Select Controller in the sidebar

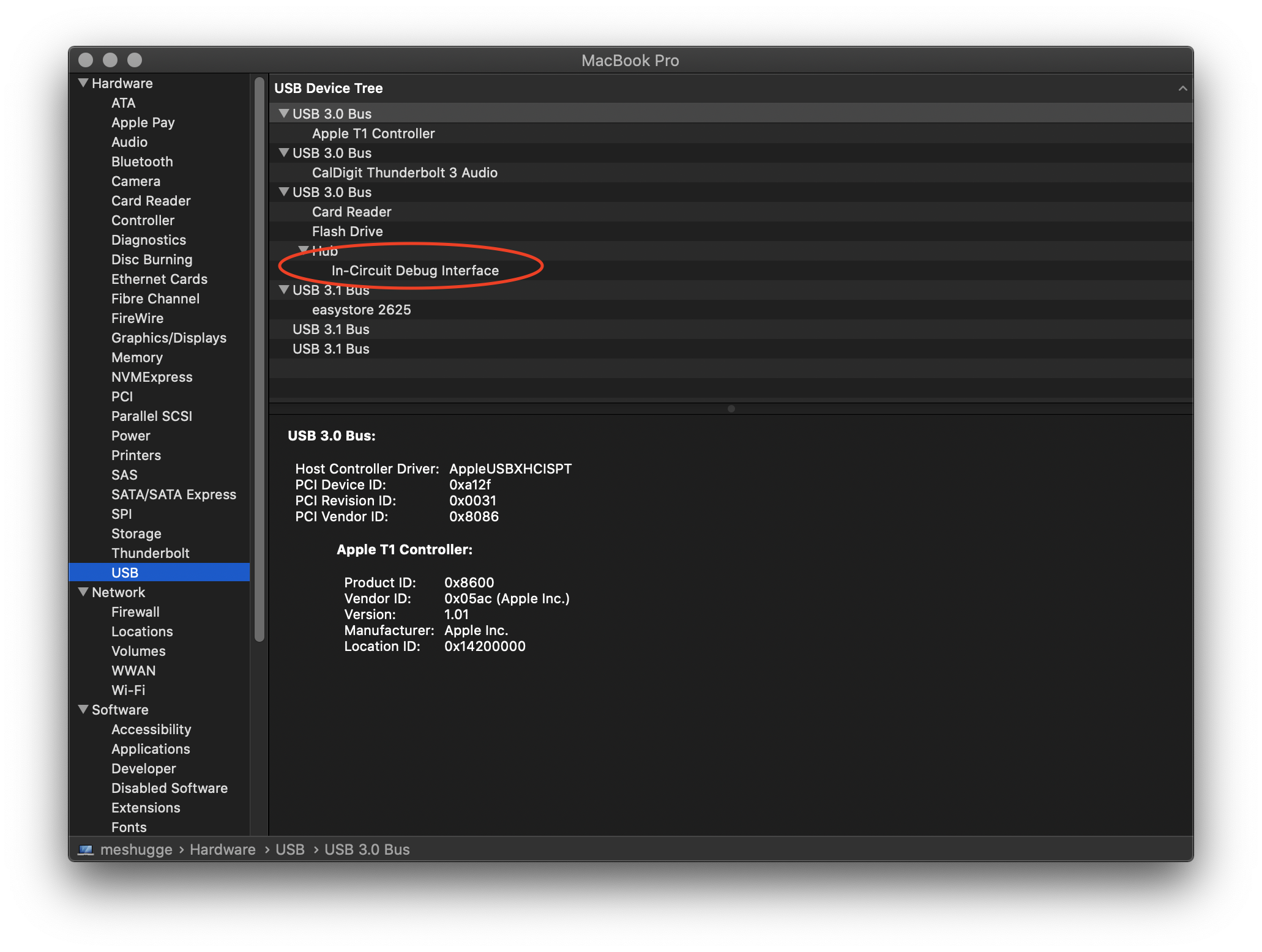pyautogui.click(x=143, y=220)
